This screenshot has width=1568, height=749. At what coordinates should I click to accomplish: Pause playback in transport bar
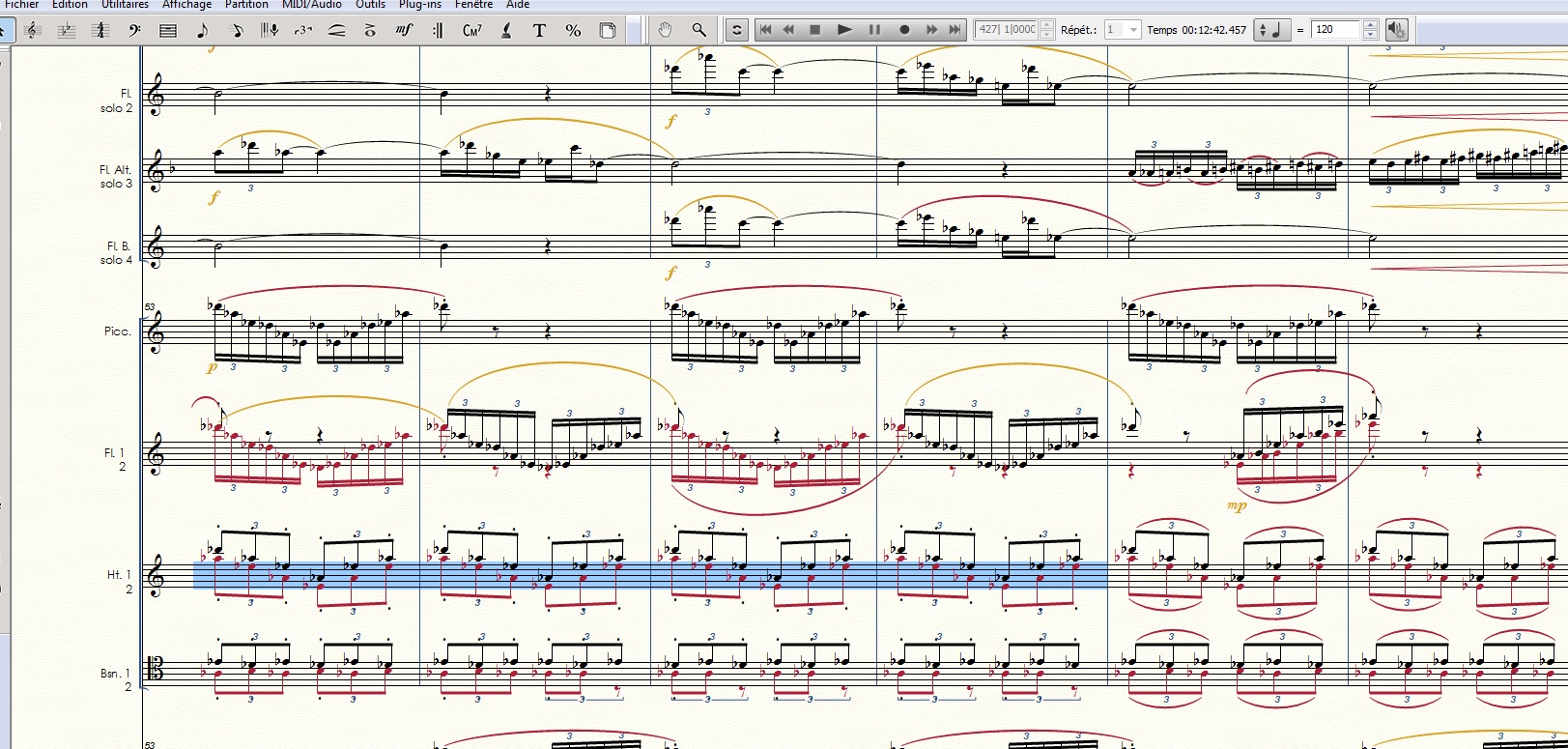coord(874,30)
